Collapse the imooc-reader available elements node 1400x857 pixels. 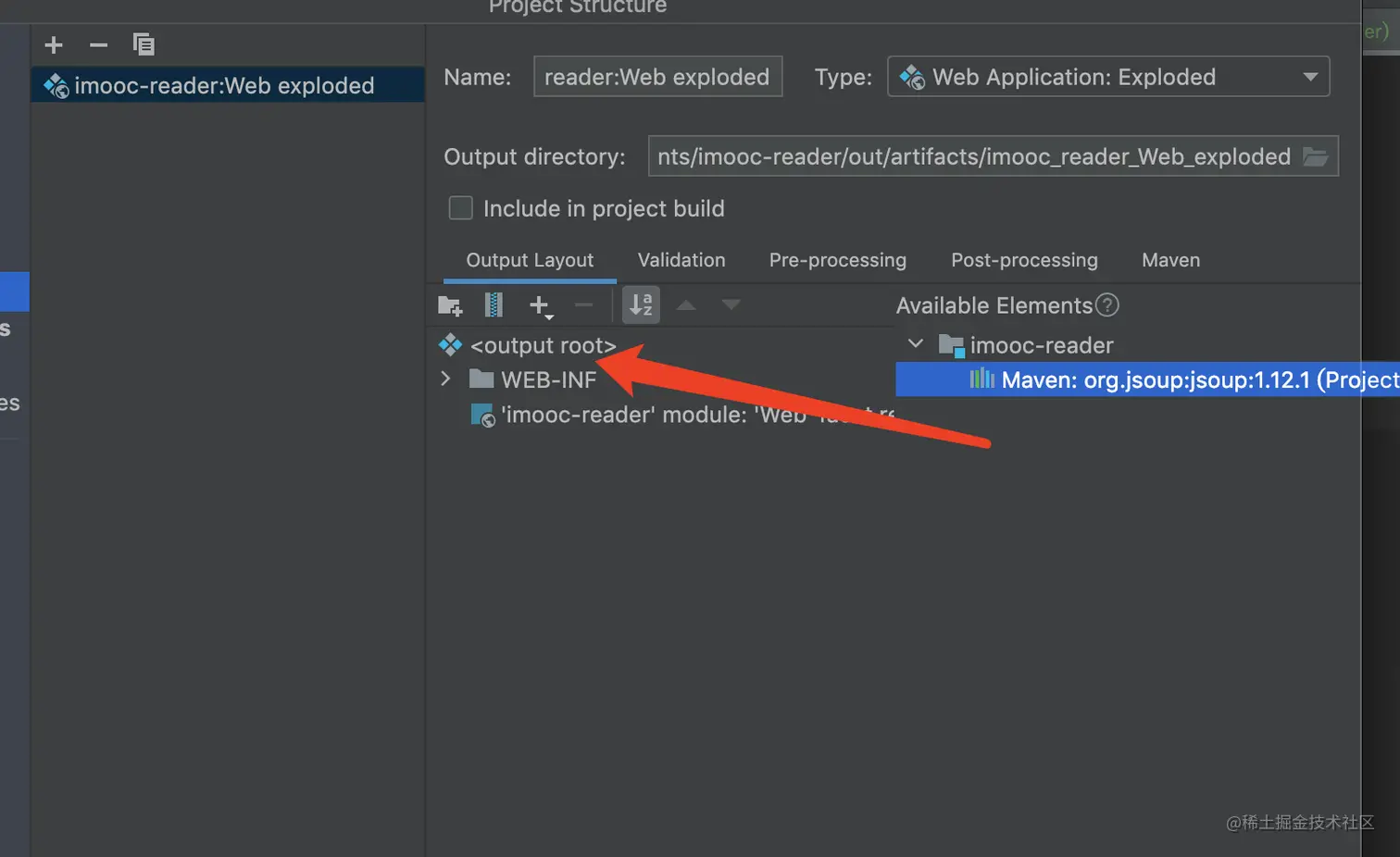click(x=916, y=344)
